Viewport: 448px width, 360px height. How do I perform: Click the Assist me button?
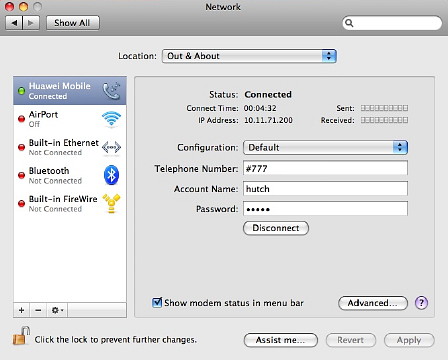(x=281, y=340)
